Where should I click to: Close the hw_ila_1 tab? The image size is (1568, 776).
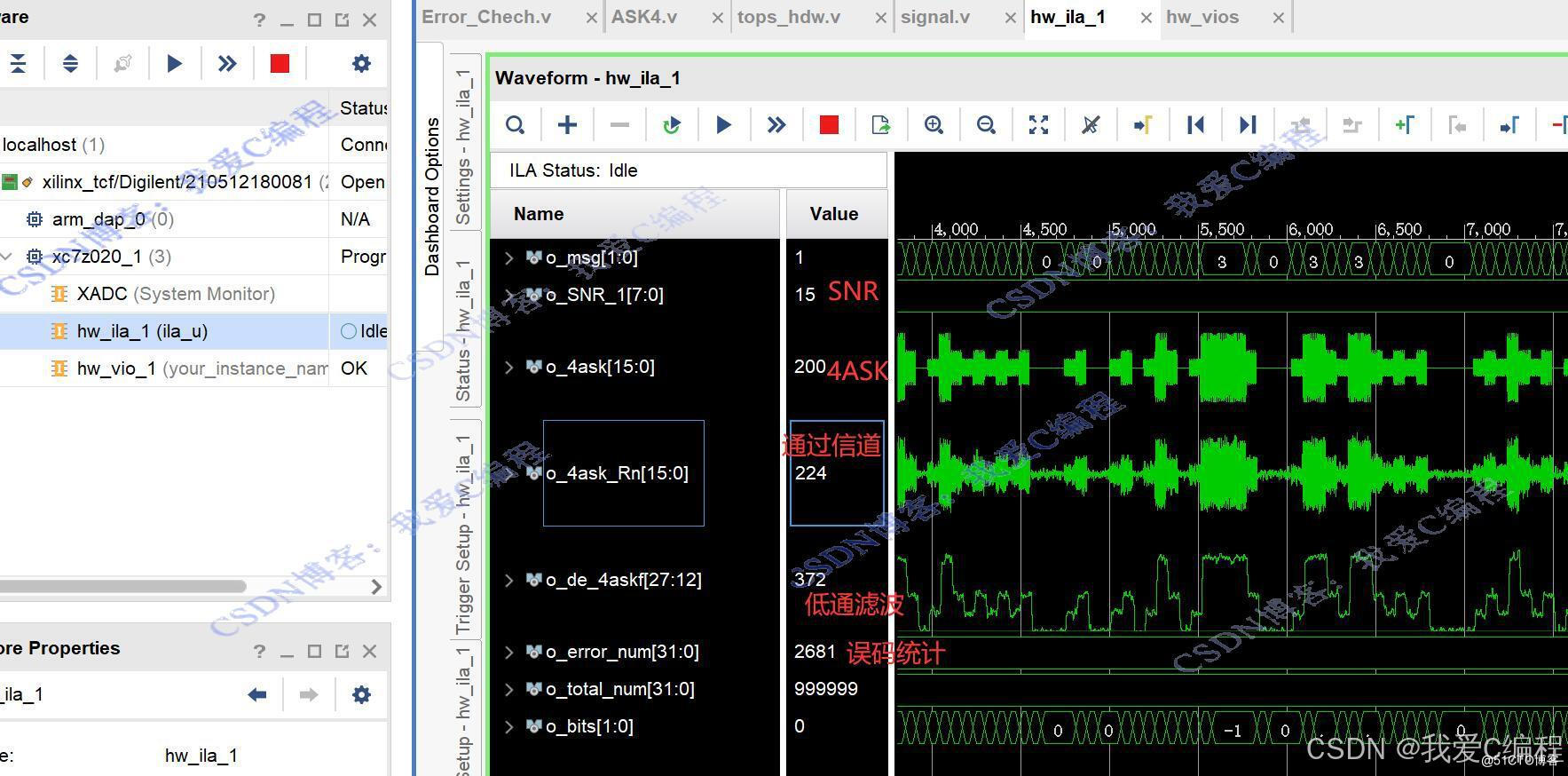[1146, 18]
